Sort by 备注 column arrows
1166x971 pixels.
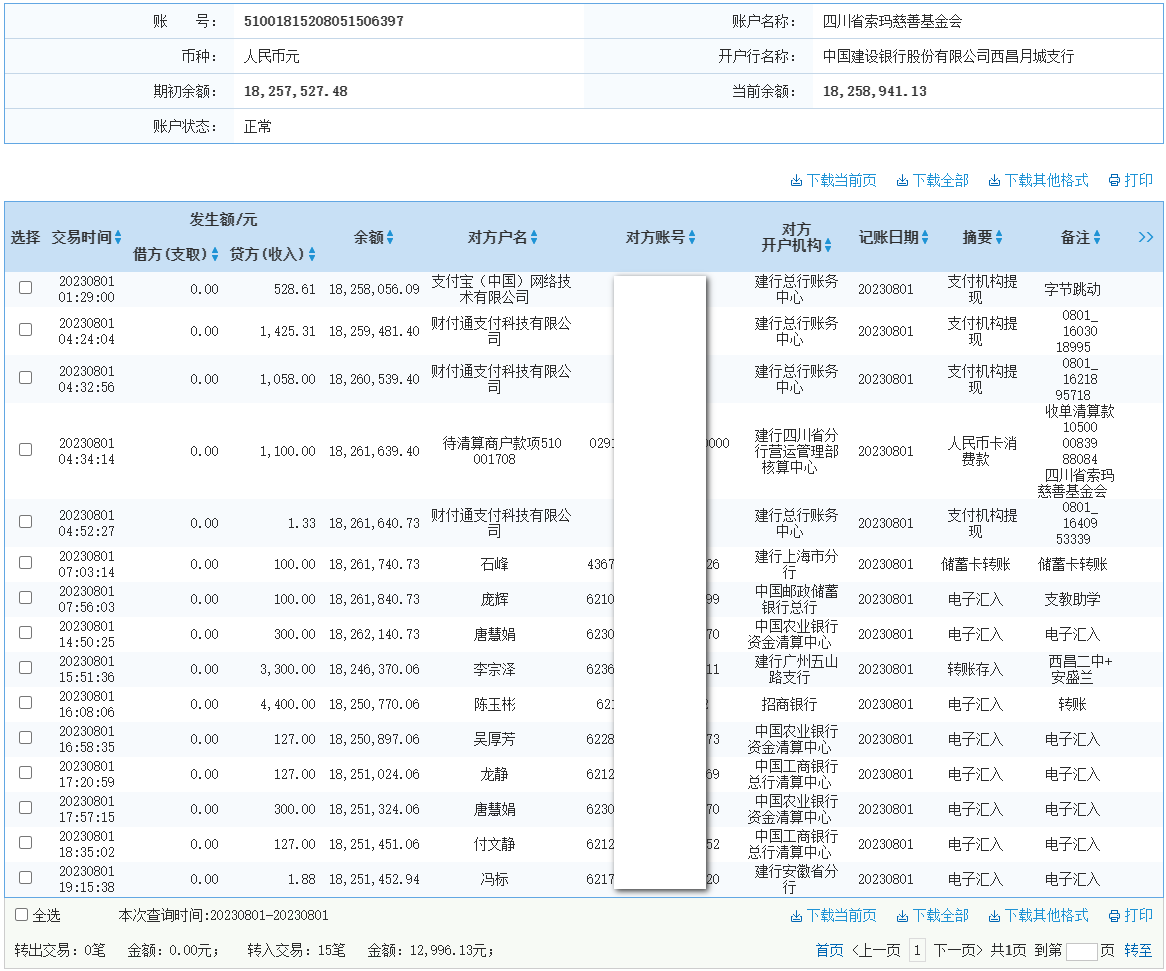pyautogui.click(x=1097, y=237)
